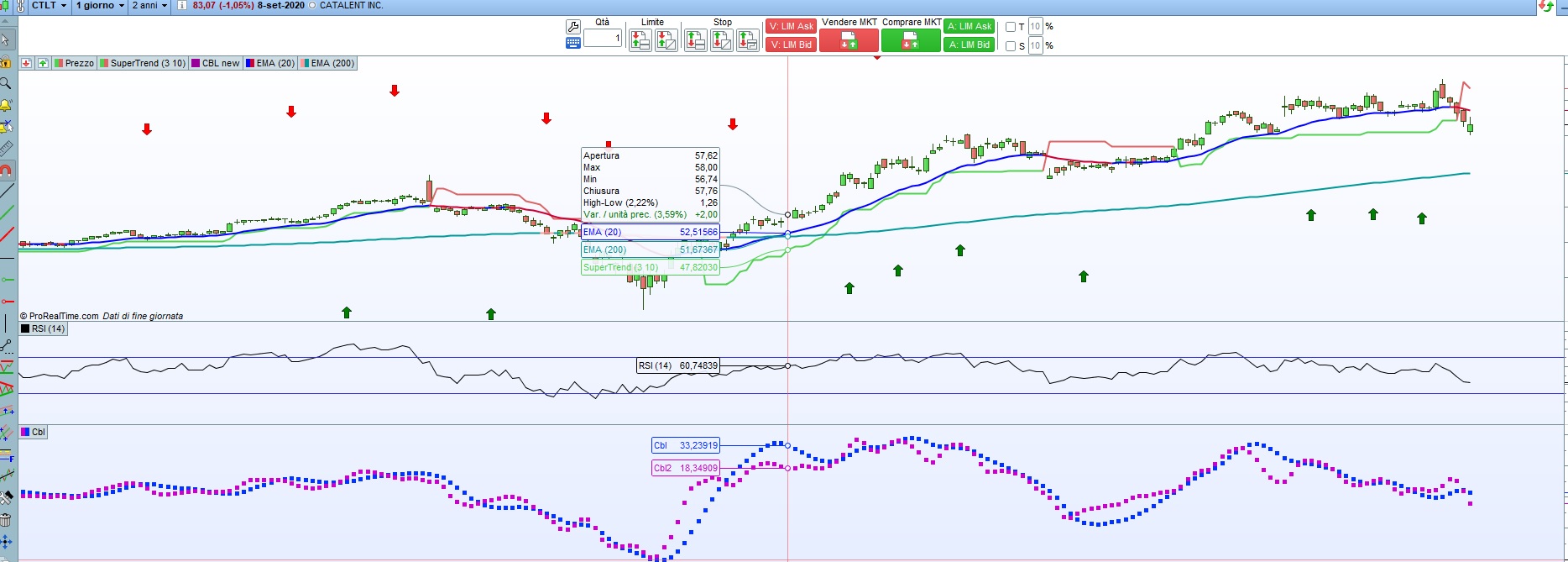The image size is (1568, 562).
Task: Click the Apertura 57,62 row in data box
Action: pyautogui.click(x=651, y=155)
